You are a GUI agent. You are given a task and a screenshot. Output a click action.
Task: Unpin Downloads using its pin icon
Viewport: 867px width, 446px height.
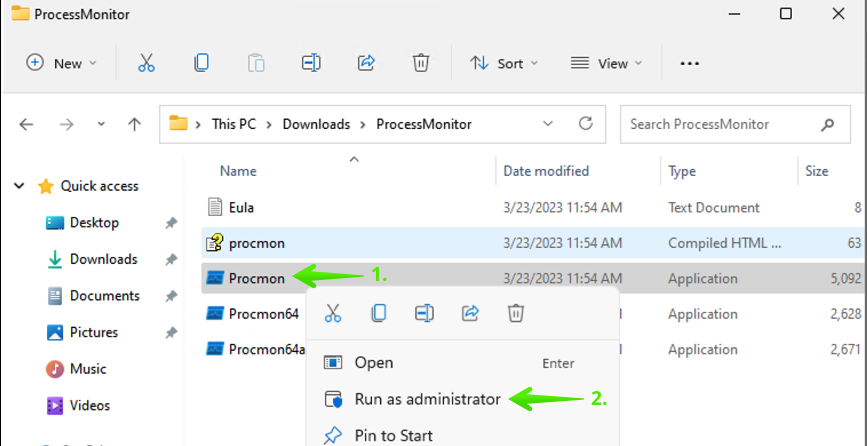point(171,259)
